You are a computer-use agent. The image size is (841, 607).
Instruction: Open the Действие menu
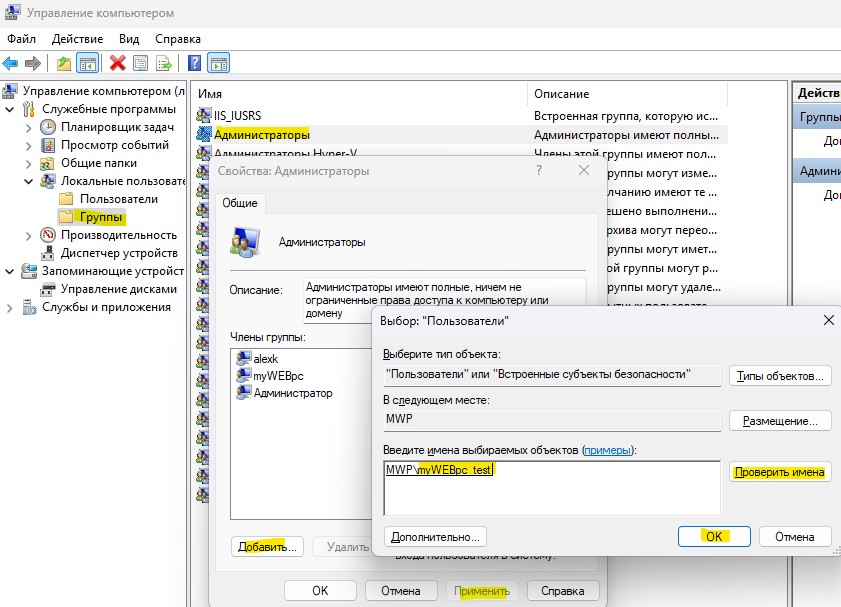tap(77, 39)
